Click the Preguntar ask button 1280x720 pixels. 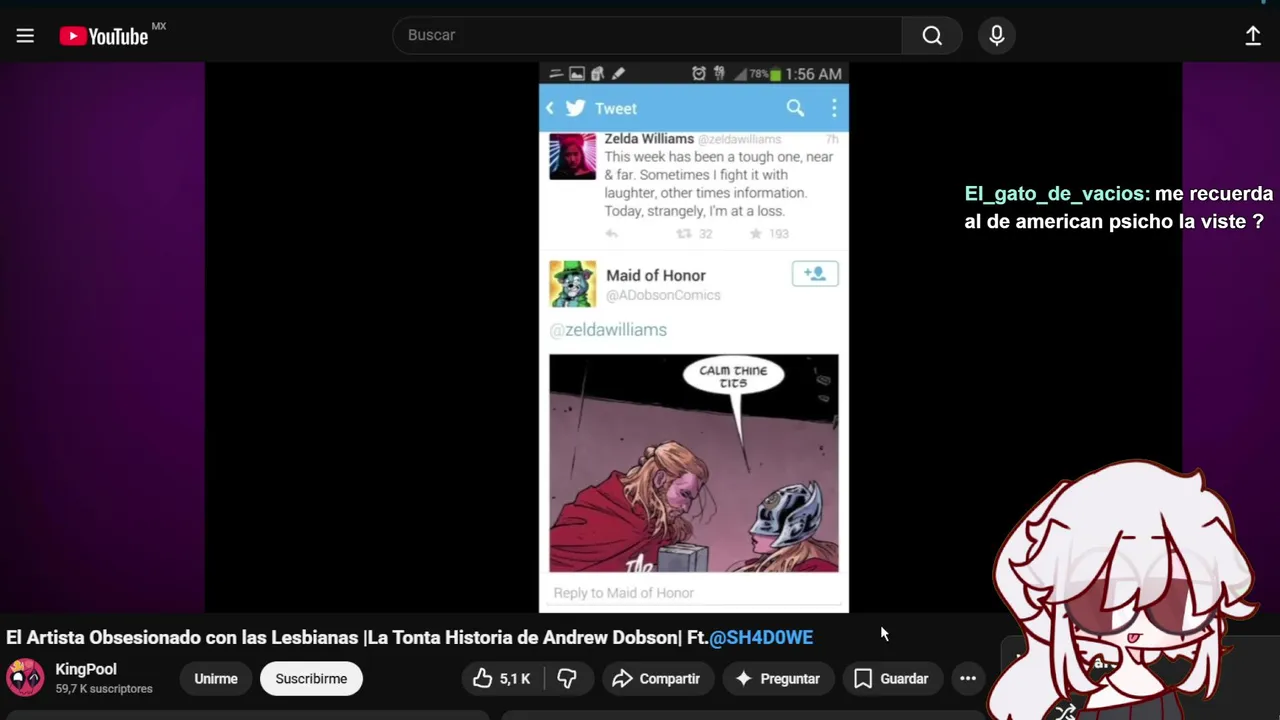(x=778, y=678)
